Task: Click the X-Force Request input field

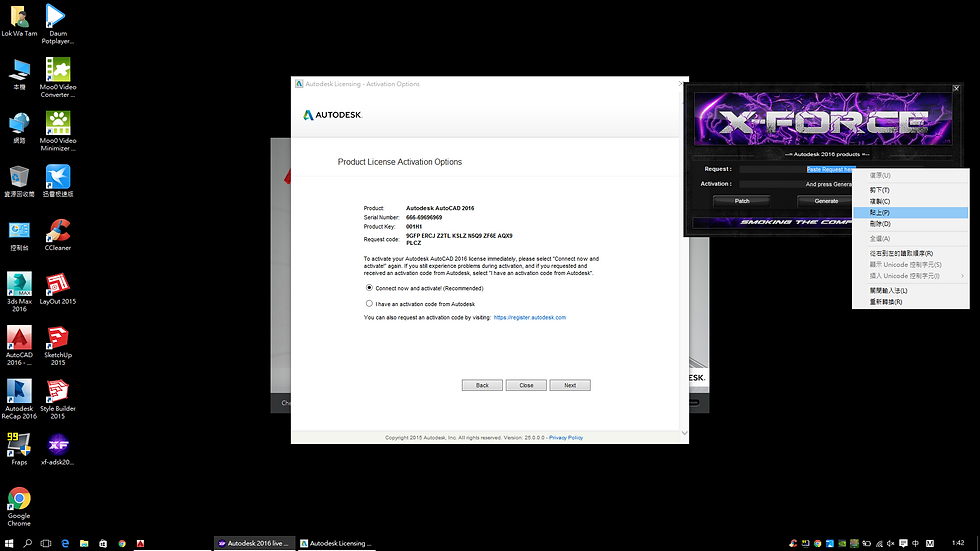Action: click(797, 169)
